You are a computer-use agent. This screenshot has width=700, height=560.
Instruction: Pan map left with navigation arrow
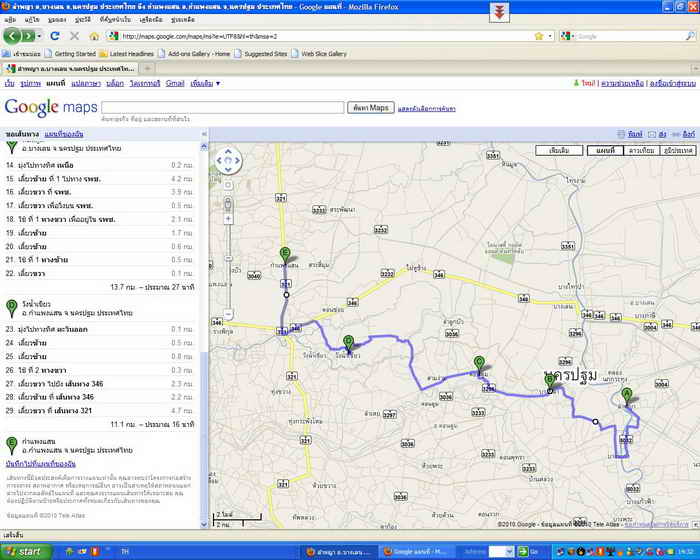[220, 160]
